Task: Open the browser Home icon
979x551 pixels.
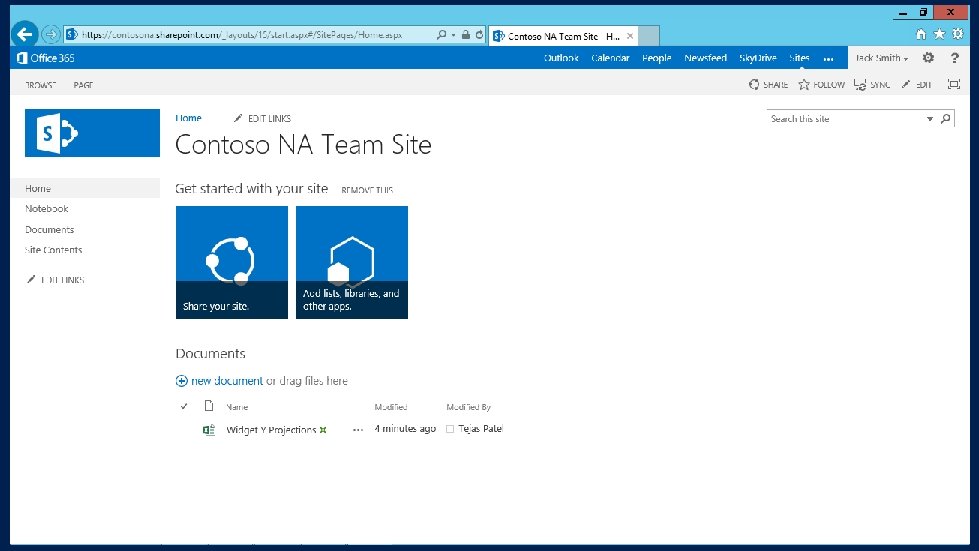Action: coord(921,34)
